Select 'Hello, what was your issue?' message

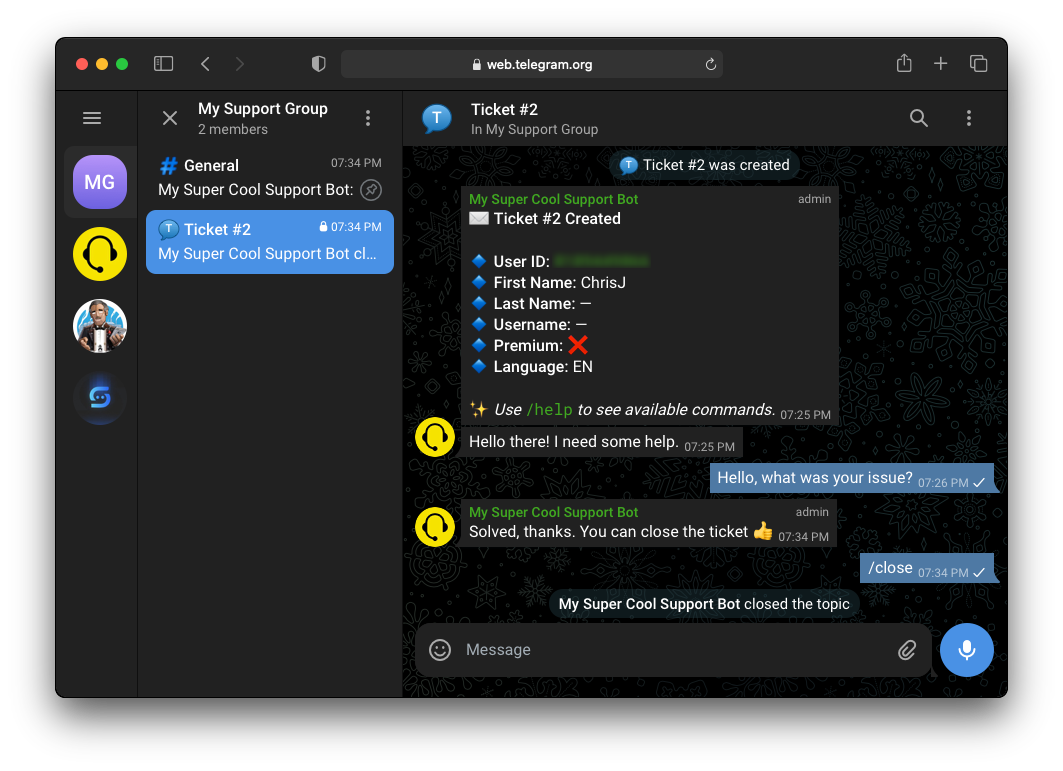pos(851,478)
